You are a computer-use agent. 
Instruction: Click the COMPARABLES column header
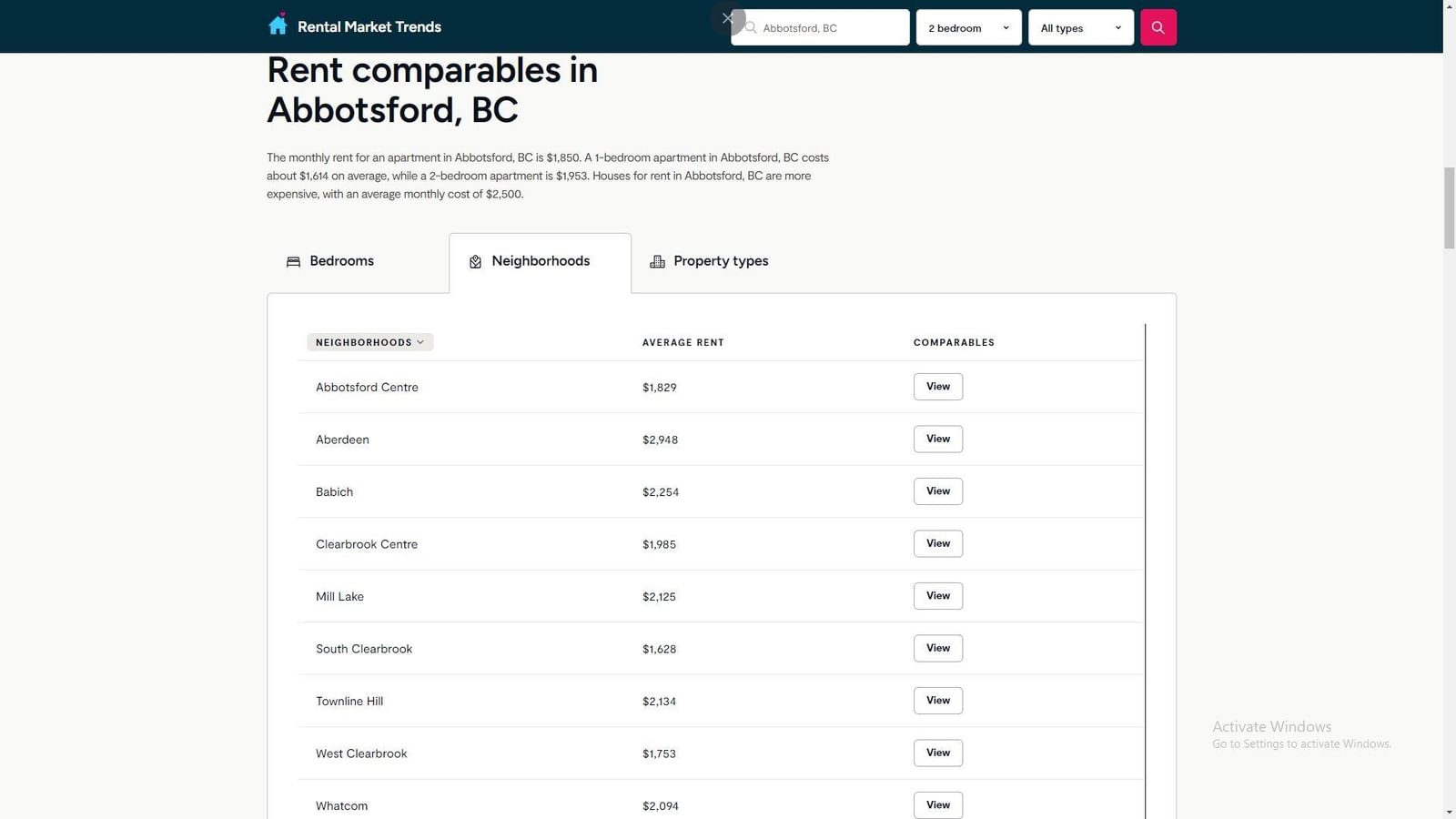point(954,343)
